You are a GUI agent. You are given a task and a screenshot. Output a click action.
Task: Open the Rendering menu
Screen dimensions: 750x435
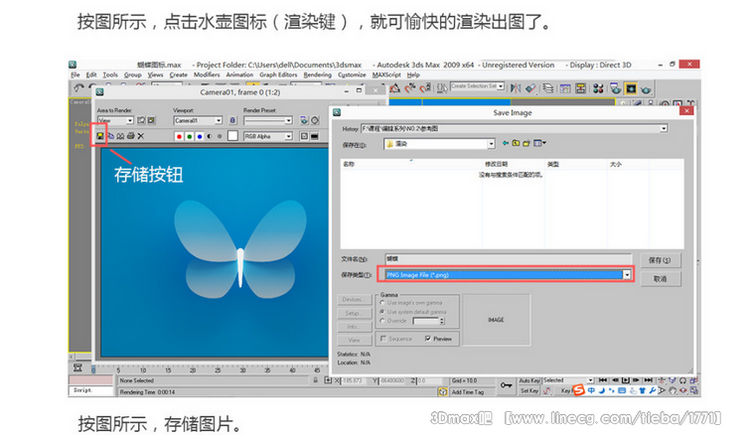pos(318,75)
